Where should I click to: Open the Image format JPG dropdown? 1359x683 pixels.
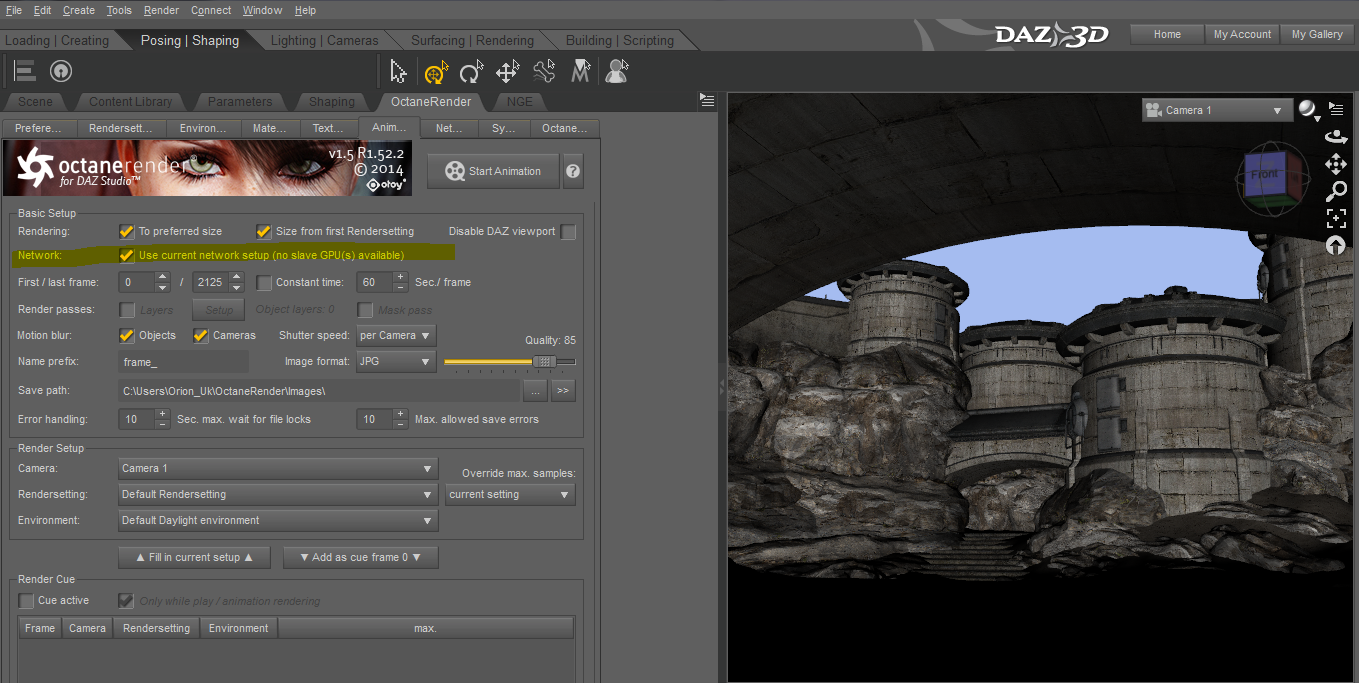(x=396, y=362)
